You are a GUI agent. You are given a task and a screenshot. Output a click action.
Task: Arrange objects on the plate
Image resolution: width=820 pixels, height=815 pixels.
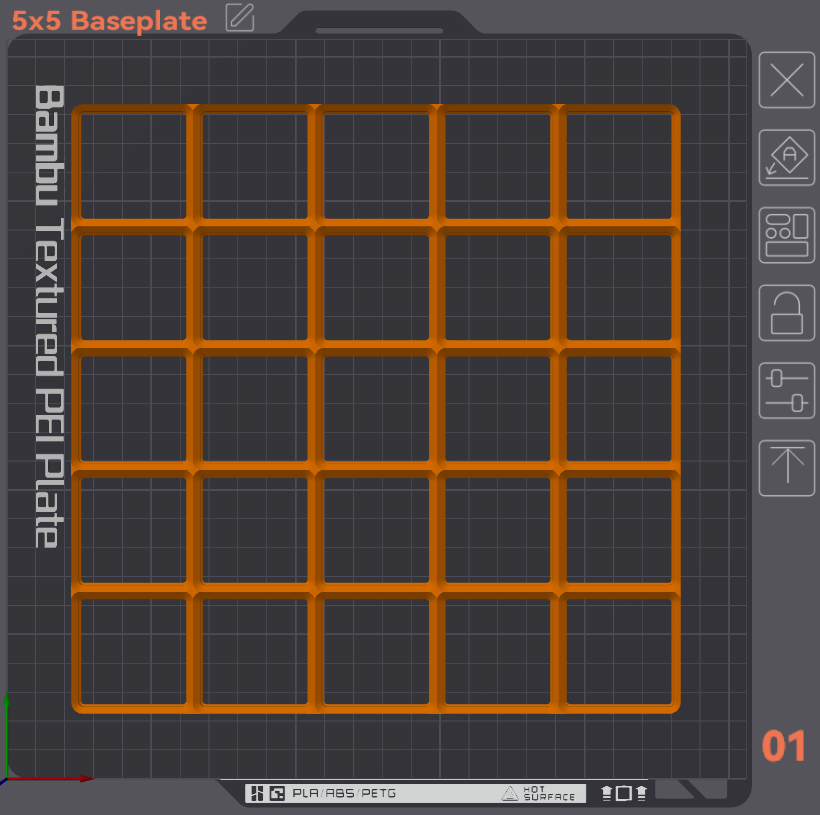tap(787, 235)
